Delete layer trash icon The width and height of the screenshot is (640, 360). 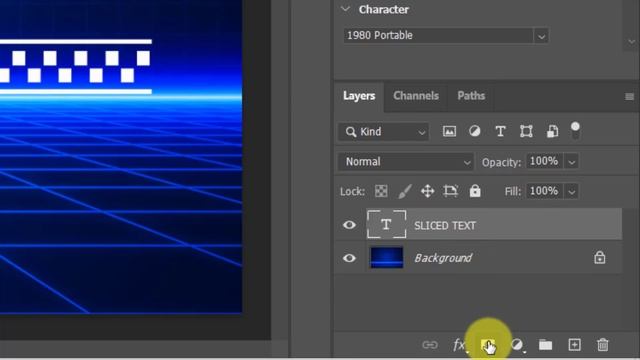[602, 345]
